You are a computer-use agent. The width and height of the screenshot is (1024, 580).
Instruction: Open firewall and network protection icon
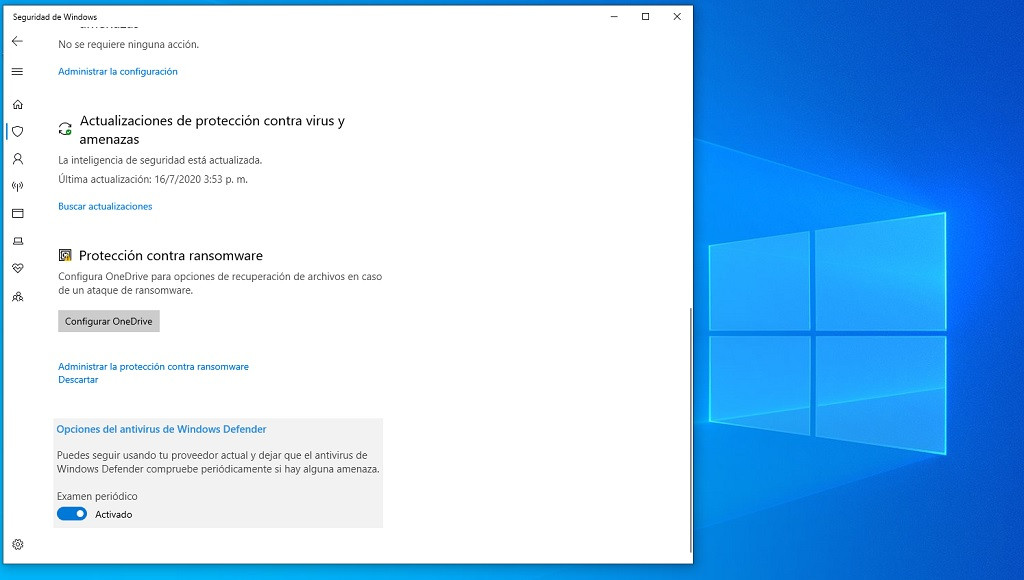point(17,186)
